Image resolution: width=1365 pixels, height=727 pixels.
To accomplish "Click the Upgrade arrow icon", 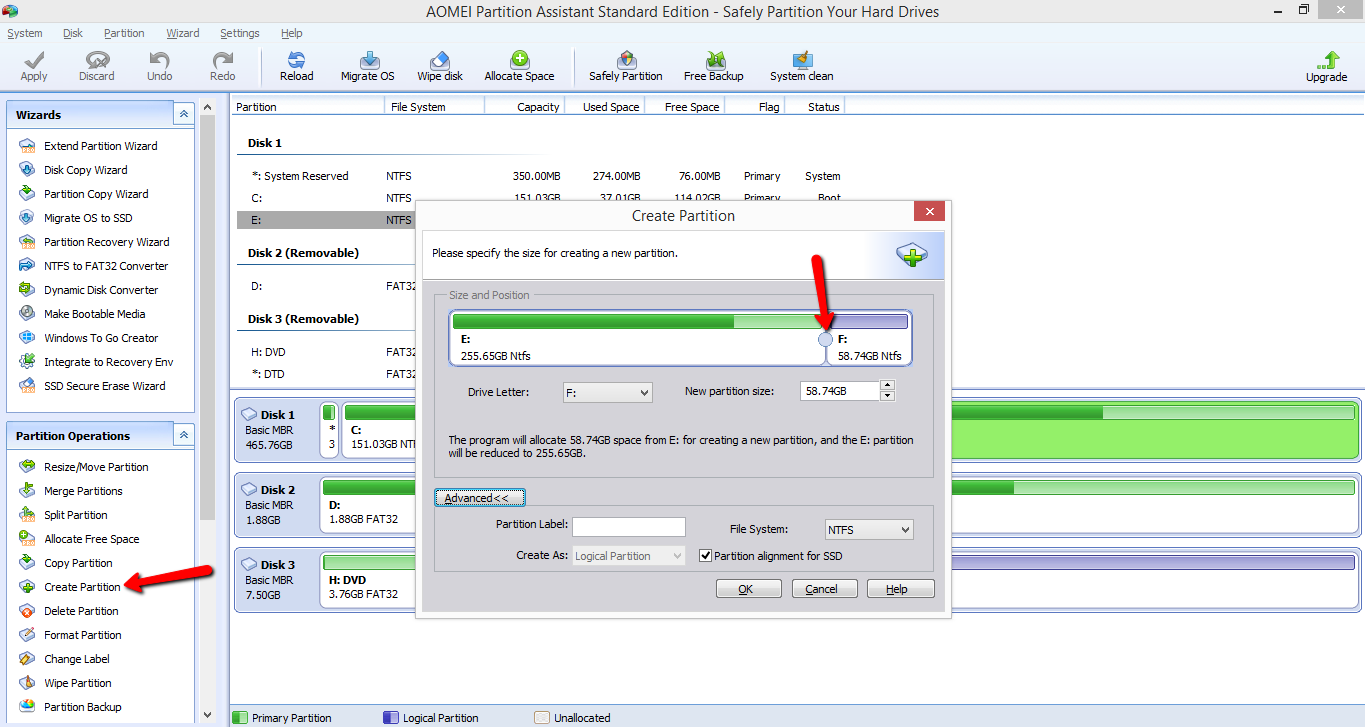I will pyautogui.click(x=1327, y=60).
